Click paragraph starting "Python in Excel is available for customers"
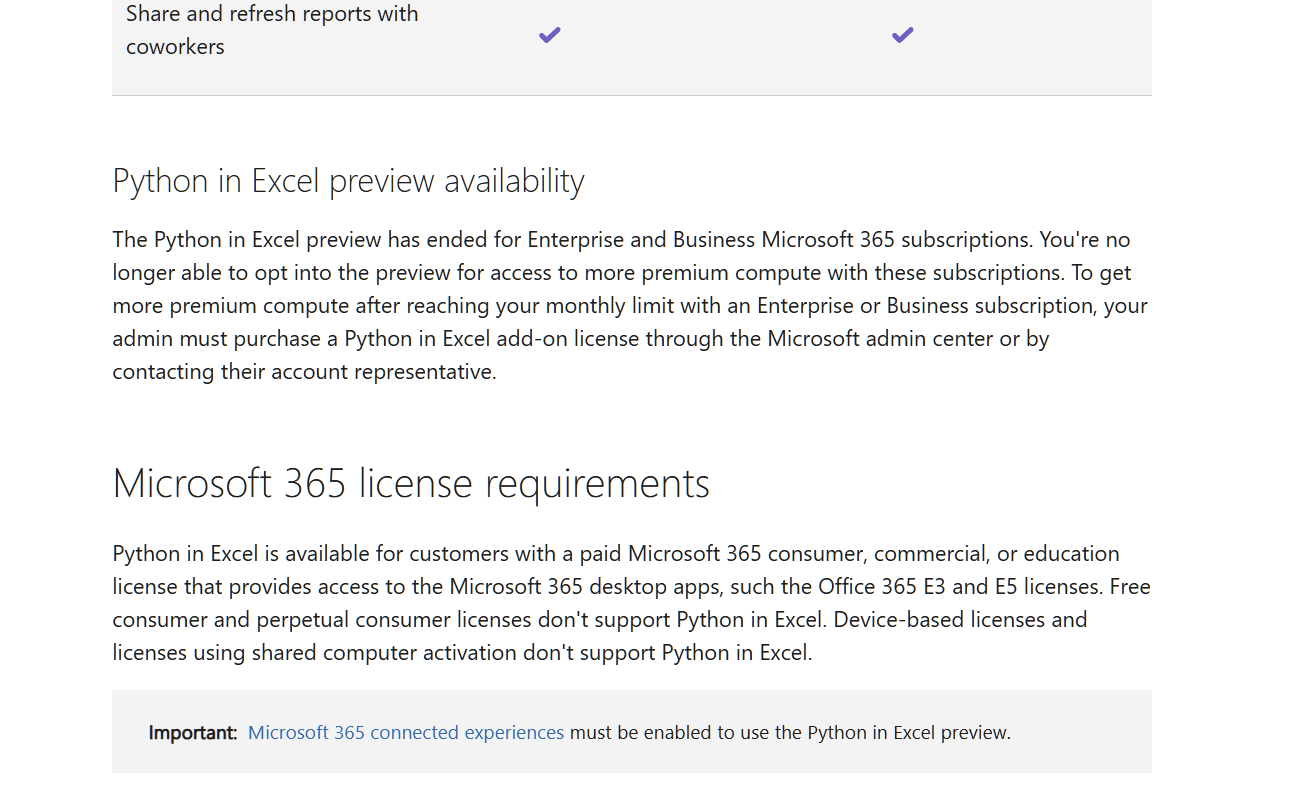This screenshot has height=798, width=1290. click(632, 603)
